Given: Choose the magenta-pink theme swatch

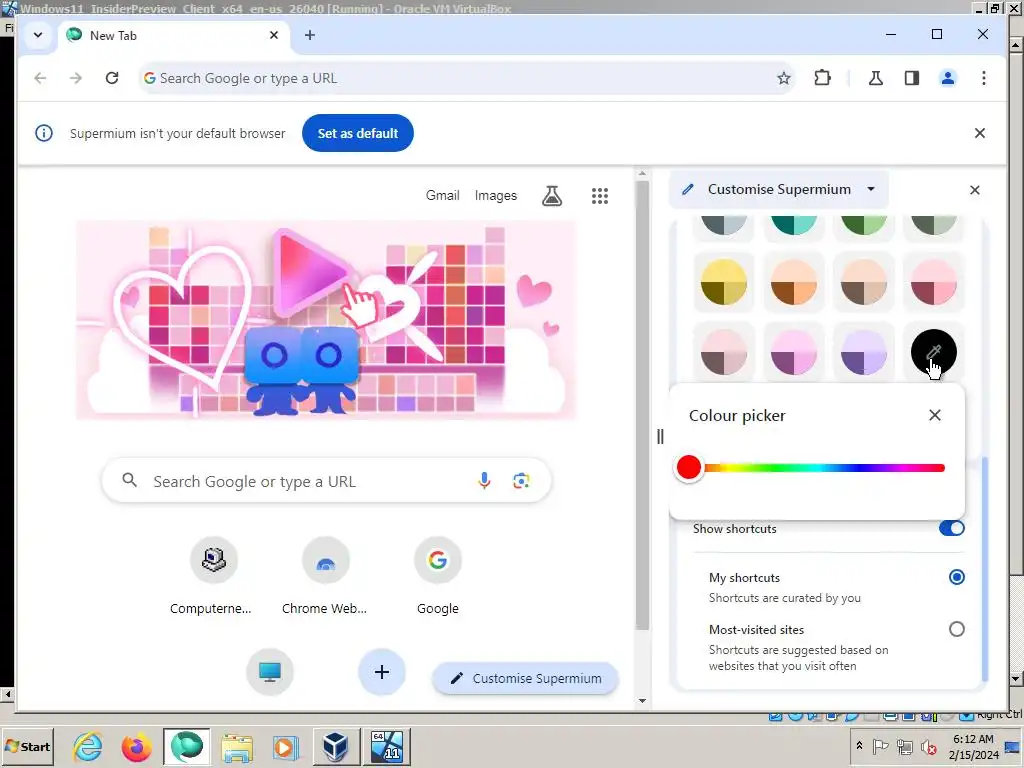Looking at the screenshot, I should [793, 353].
